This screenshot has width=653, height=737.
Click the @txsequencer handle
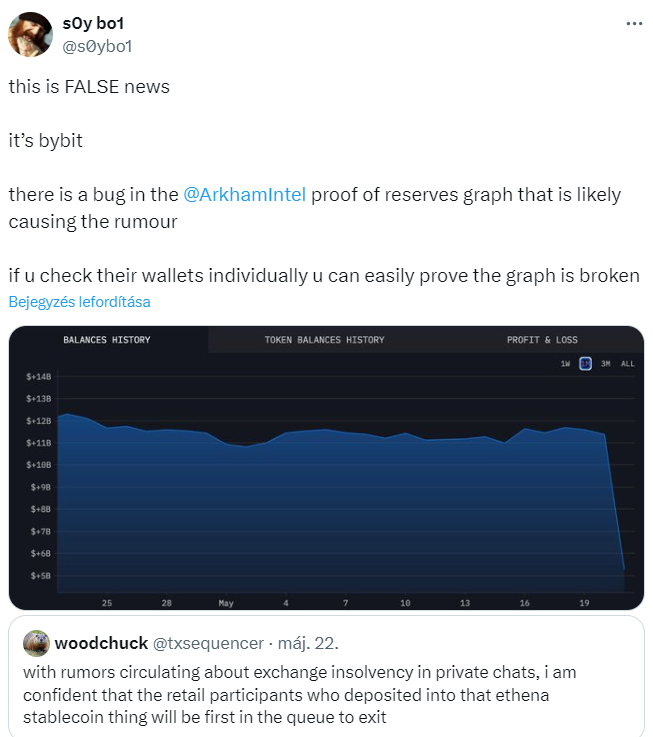[208, 643]
